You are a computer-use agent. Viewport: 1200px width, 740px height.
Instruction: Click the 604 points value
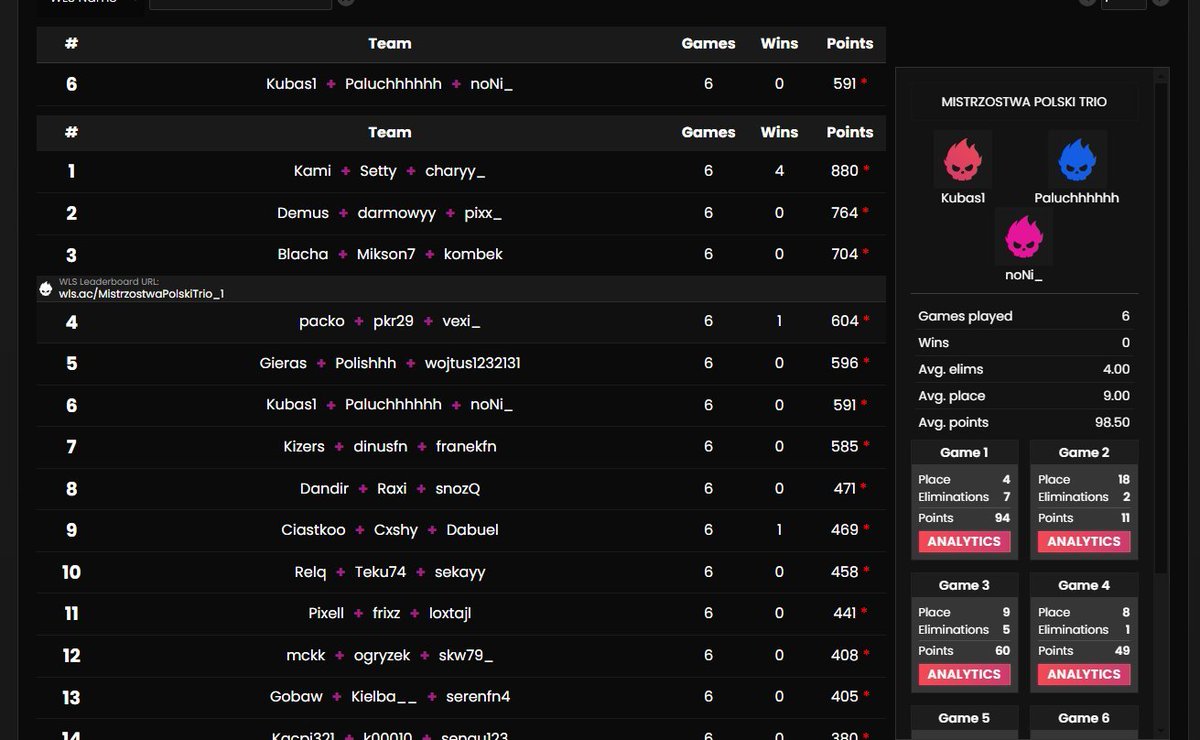click(844, 321)
